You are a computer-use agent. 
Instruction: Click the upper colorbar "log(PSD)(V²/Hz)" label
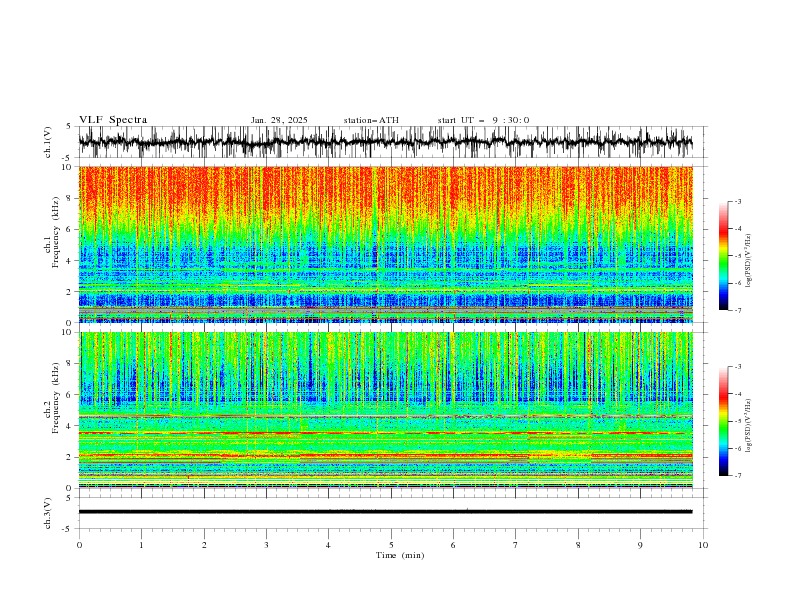(x=748, y=261)
